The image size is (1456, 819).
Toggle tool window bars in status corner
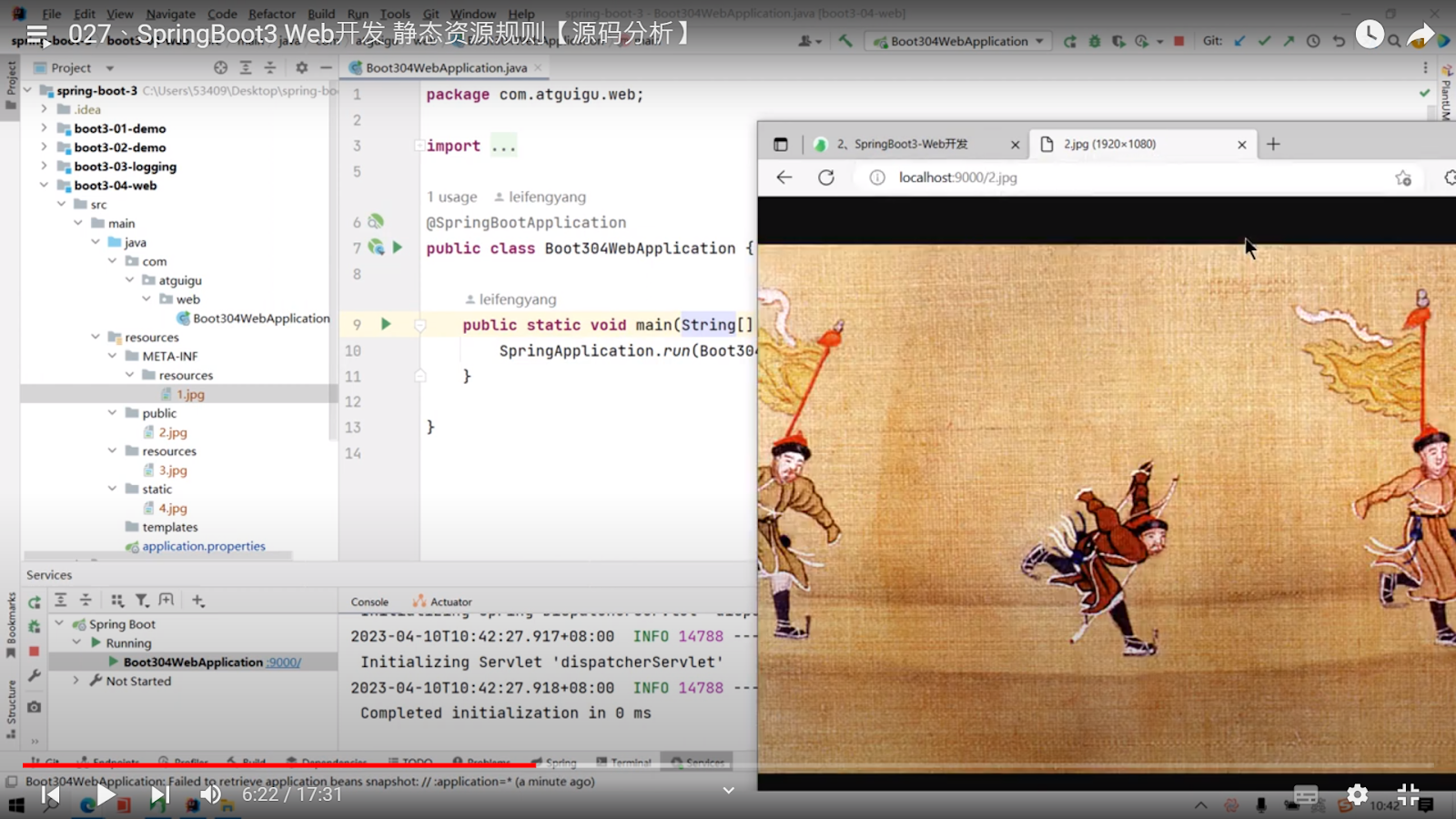pos(12,782)
